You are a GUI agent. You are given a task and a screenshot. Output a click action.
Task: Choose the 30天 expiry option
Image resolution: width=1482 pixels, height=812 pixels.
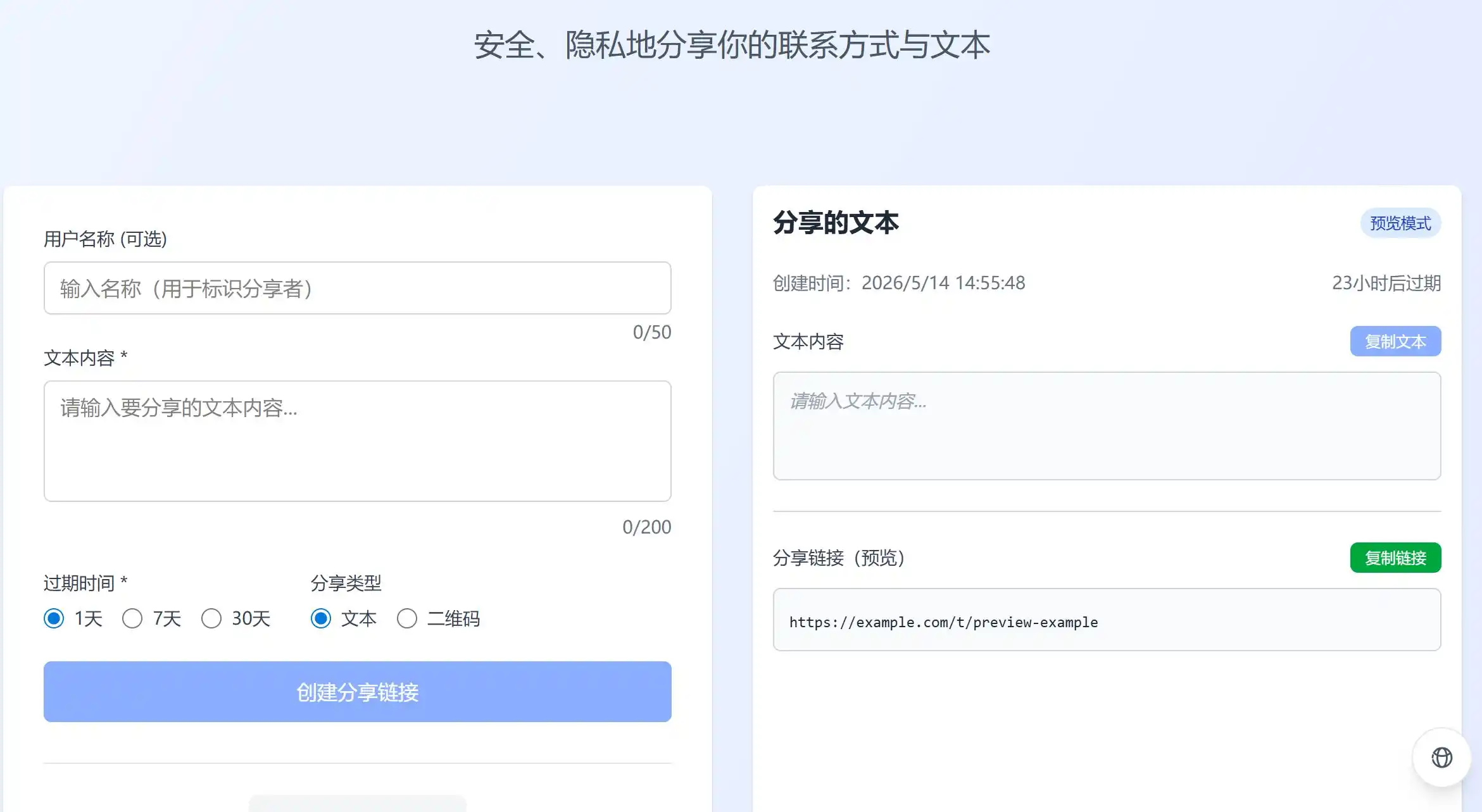coord(211,618)
